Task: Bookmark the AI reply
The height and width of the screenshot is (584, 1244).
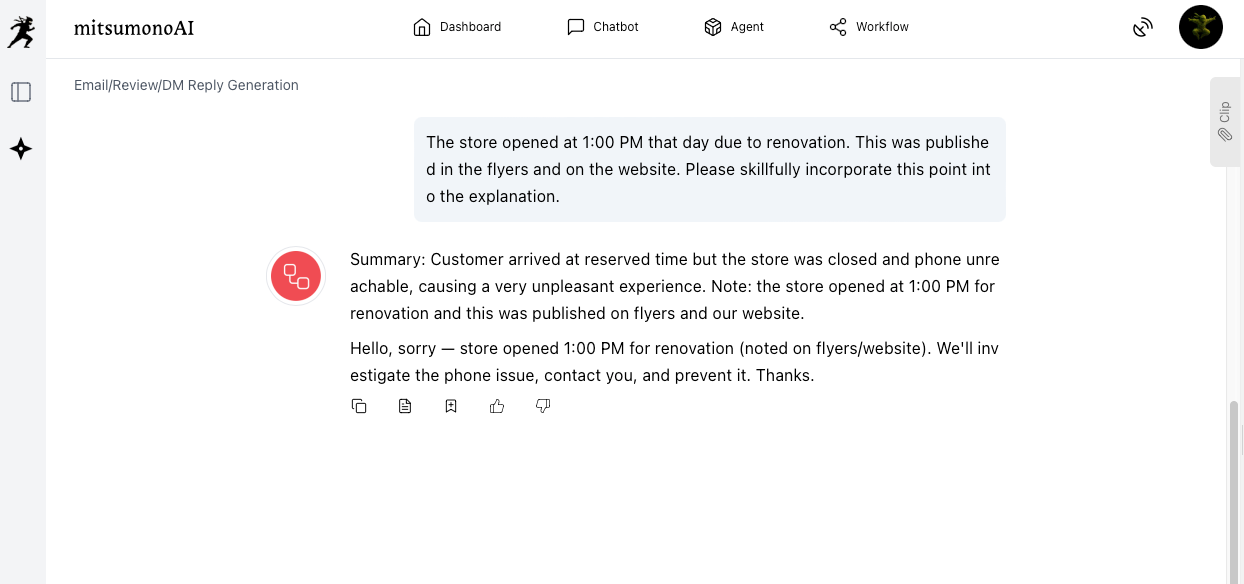Action: click(x=451, y=406)
